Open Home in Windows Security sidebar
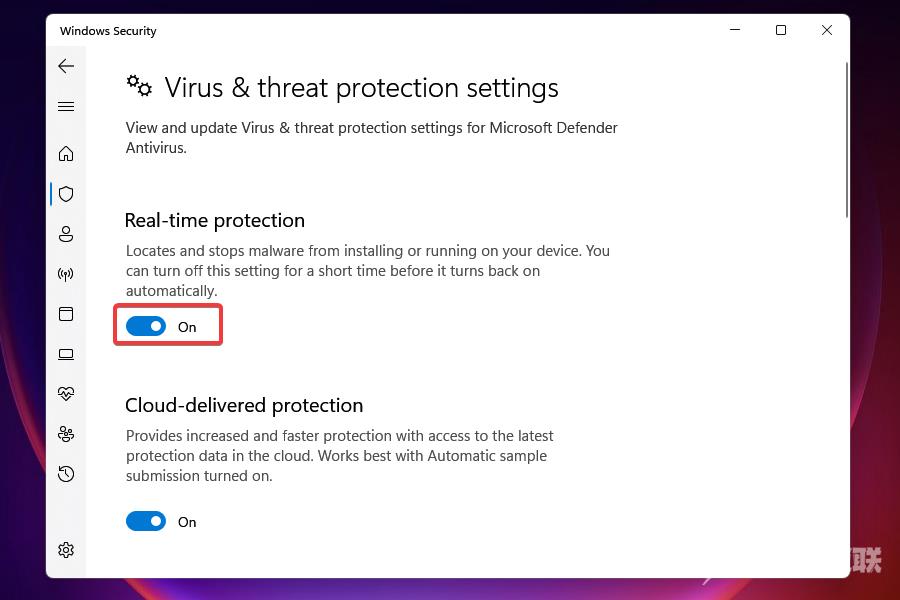This screenshot has height=600, width=900. click(66, 154)
